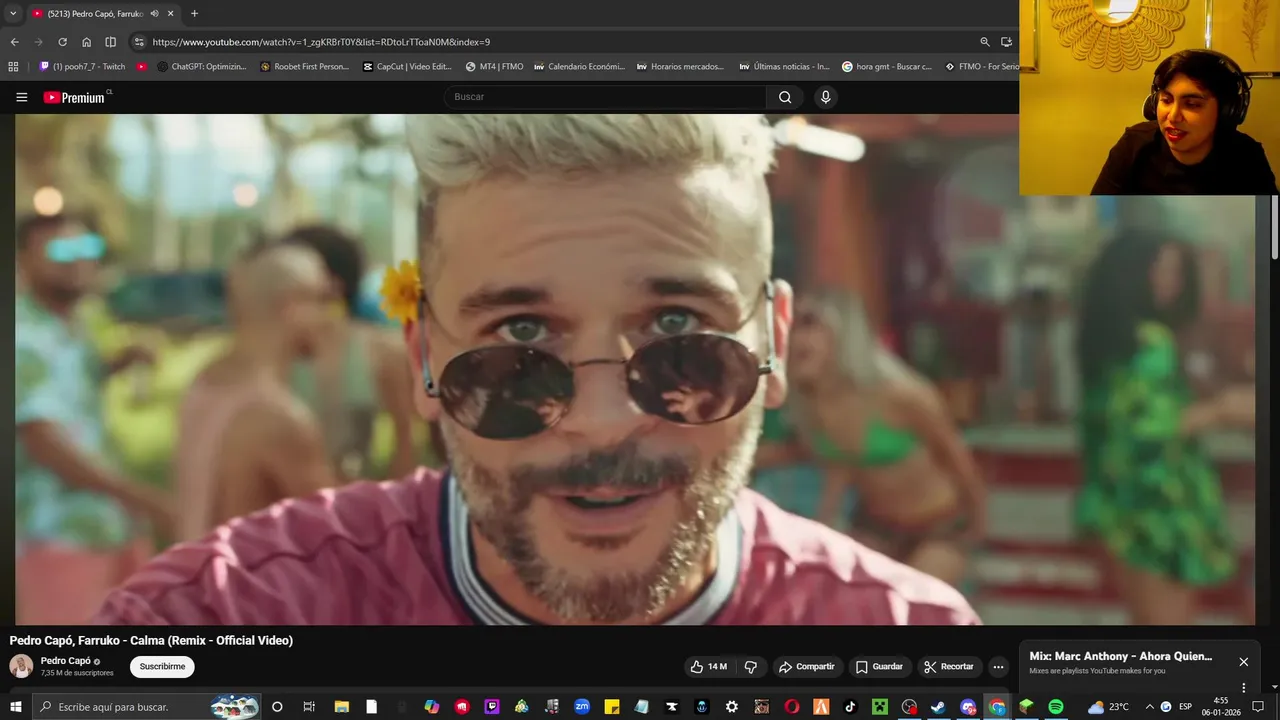
Task: Reload the current page
Action: pos(62,42)
